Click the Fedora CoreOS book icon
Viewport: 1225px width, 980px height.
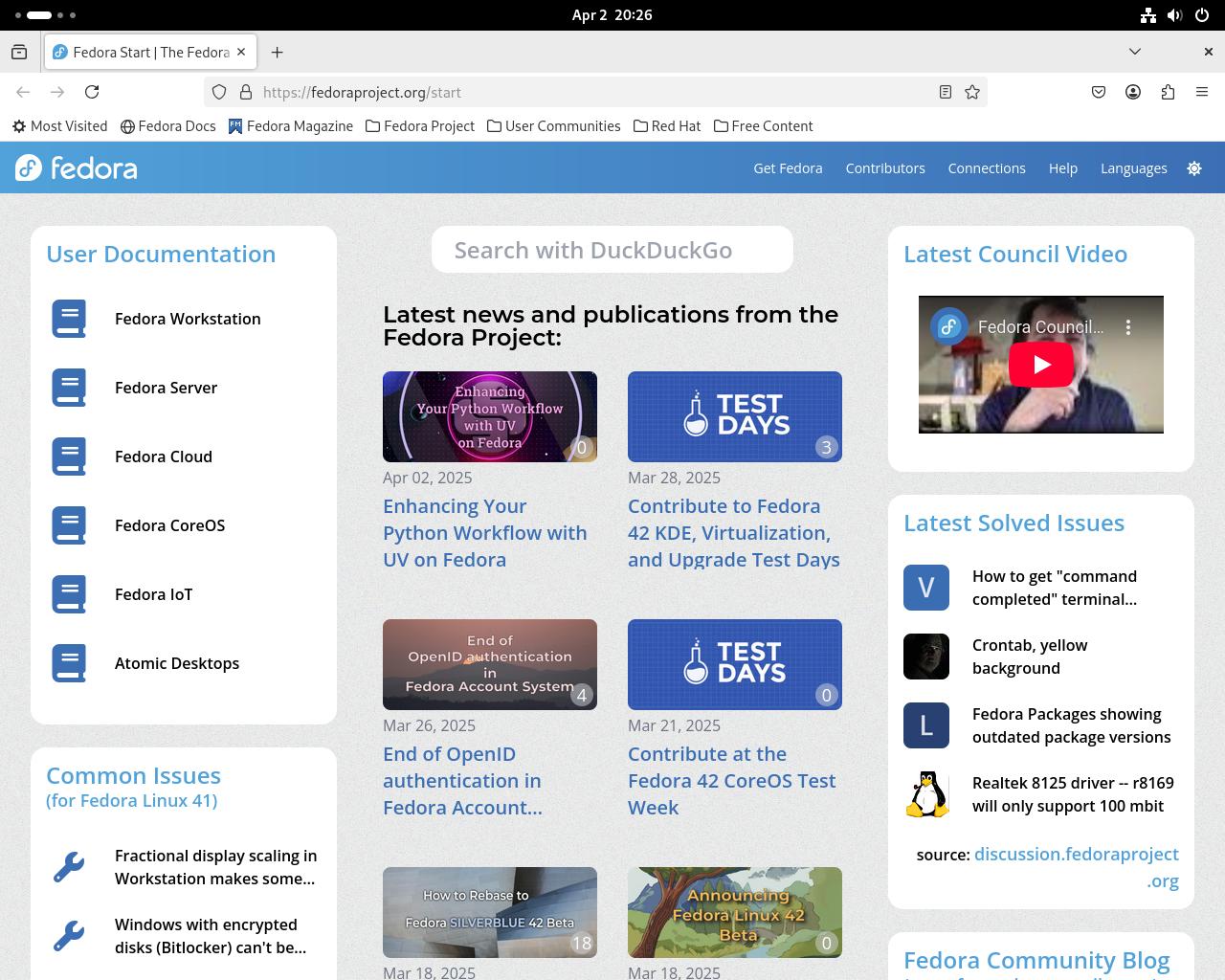[69, 525]
